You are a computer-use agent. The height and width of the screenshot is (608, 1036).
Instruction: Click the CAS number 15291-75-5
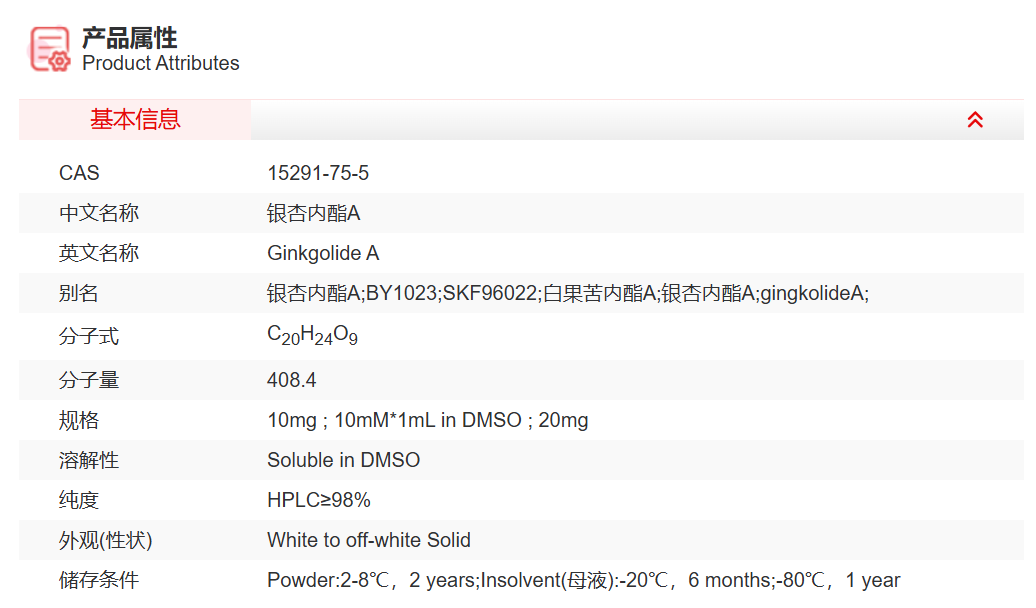(318, 173)
